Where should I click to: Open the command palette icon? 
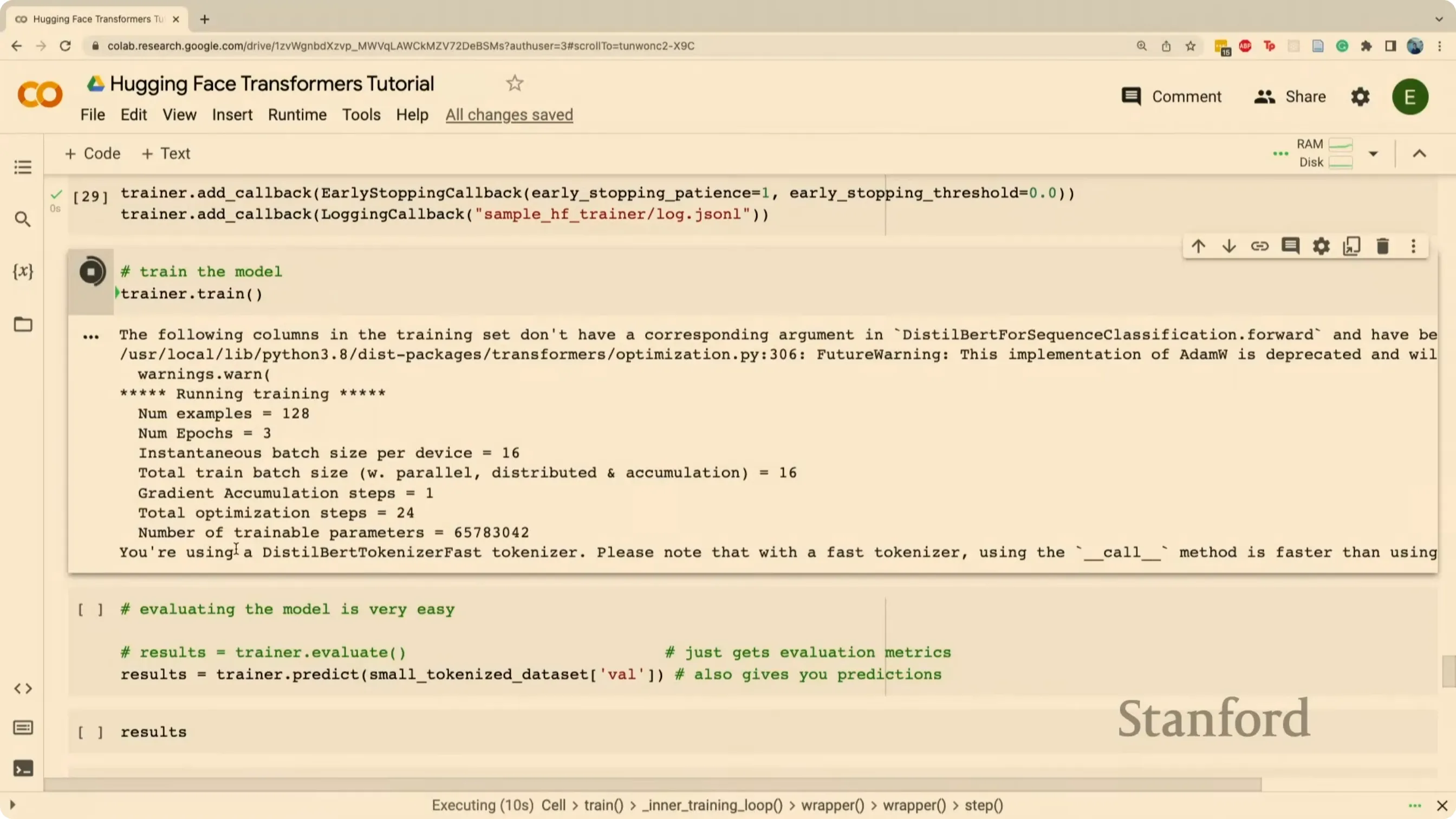pyautogui.click(x=23, y=727)
